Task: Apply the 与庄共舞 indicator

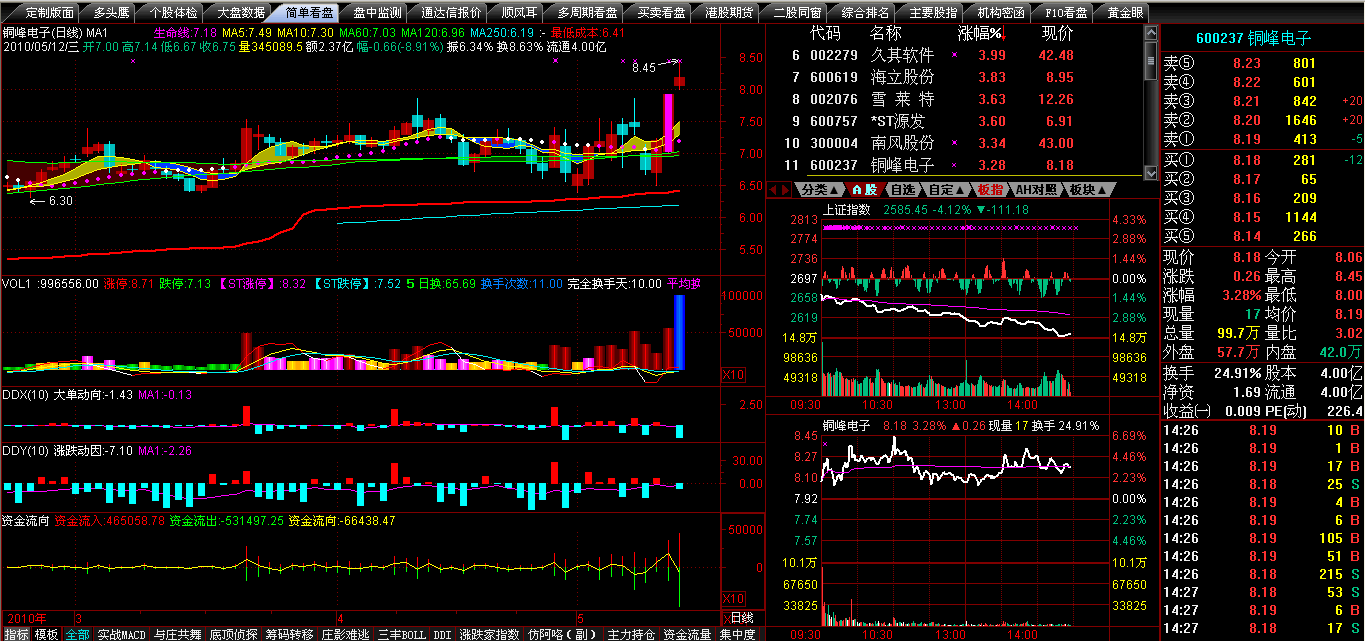Action: pyautogui.click(x=178, y=634)
